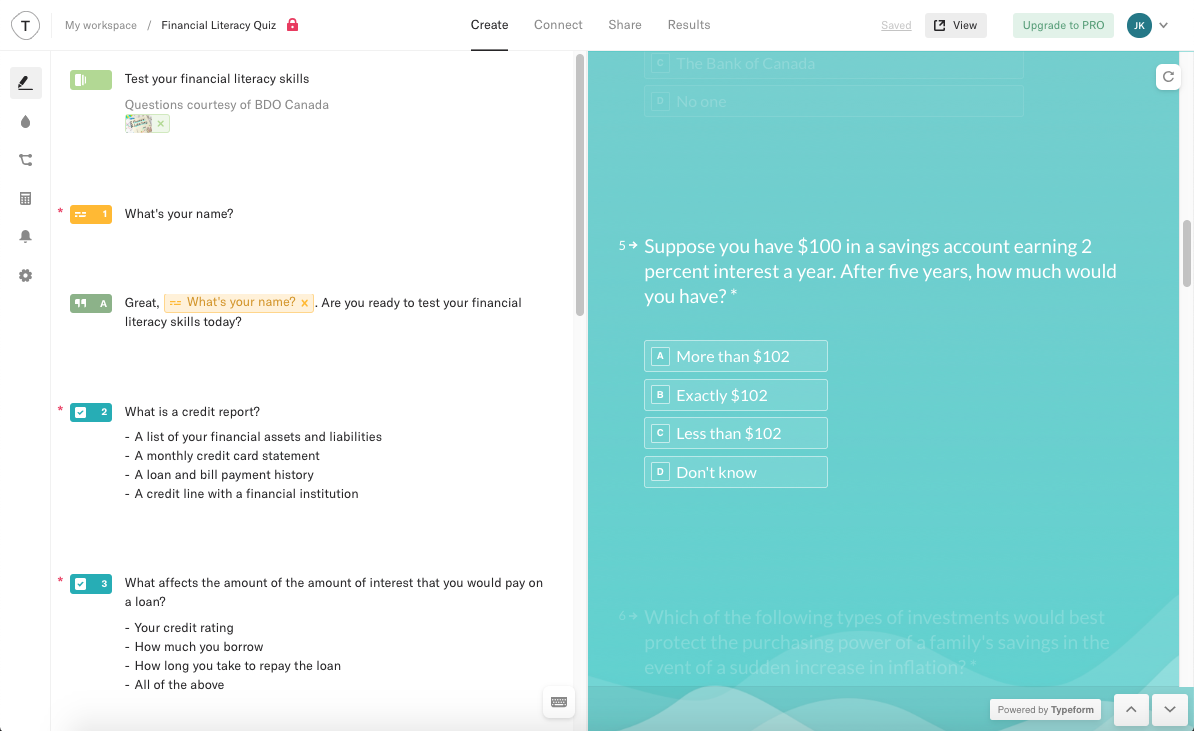Click Upgrade to PRO button
Image resolution: width=1194 pixels, height=731 pixels.
click(x=1063, y=25)
